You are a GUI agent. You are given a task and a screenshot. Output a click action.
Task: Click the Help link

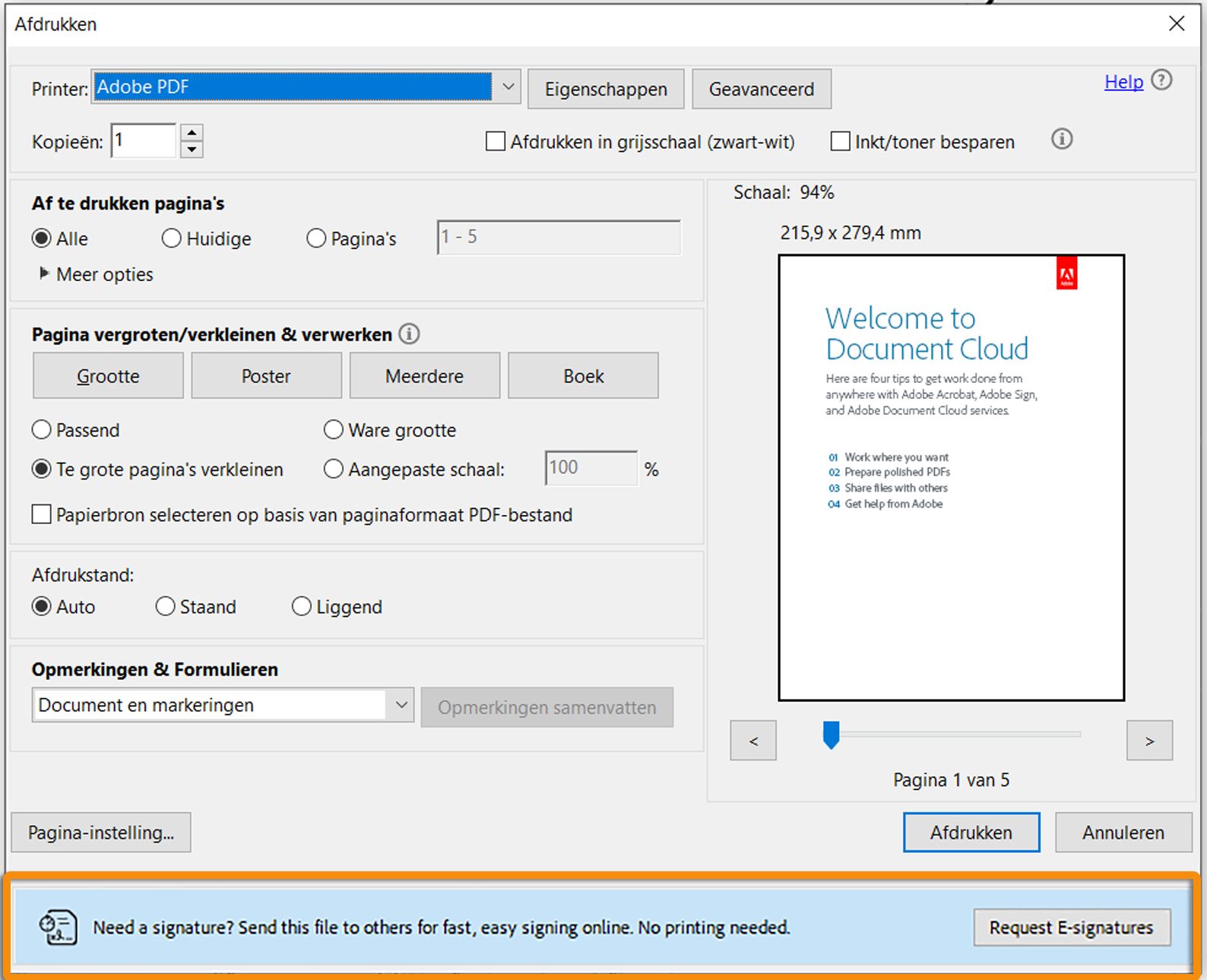point(1123,81)
